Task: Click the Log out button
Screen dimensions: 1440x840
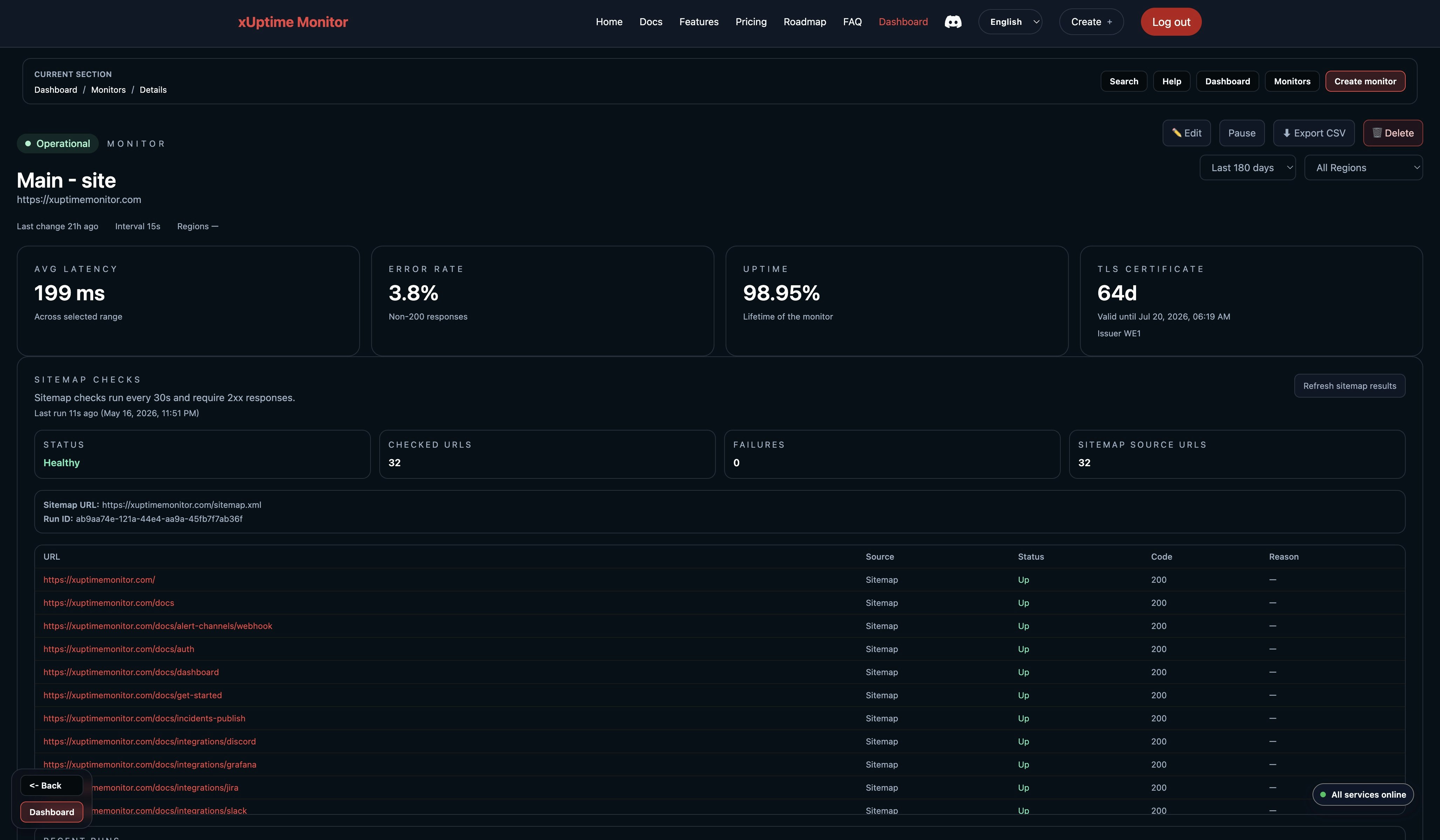Action: point(1171,22)
